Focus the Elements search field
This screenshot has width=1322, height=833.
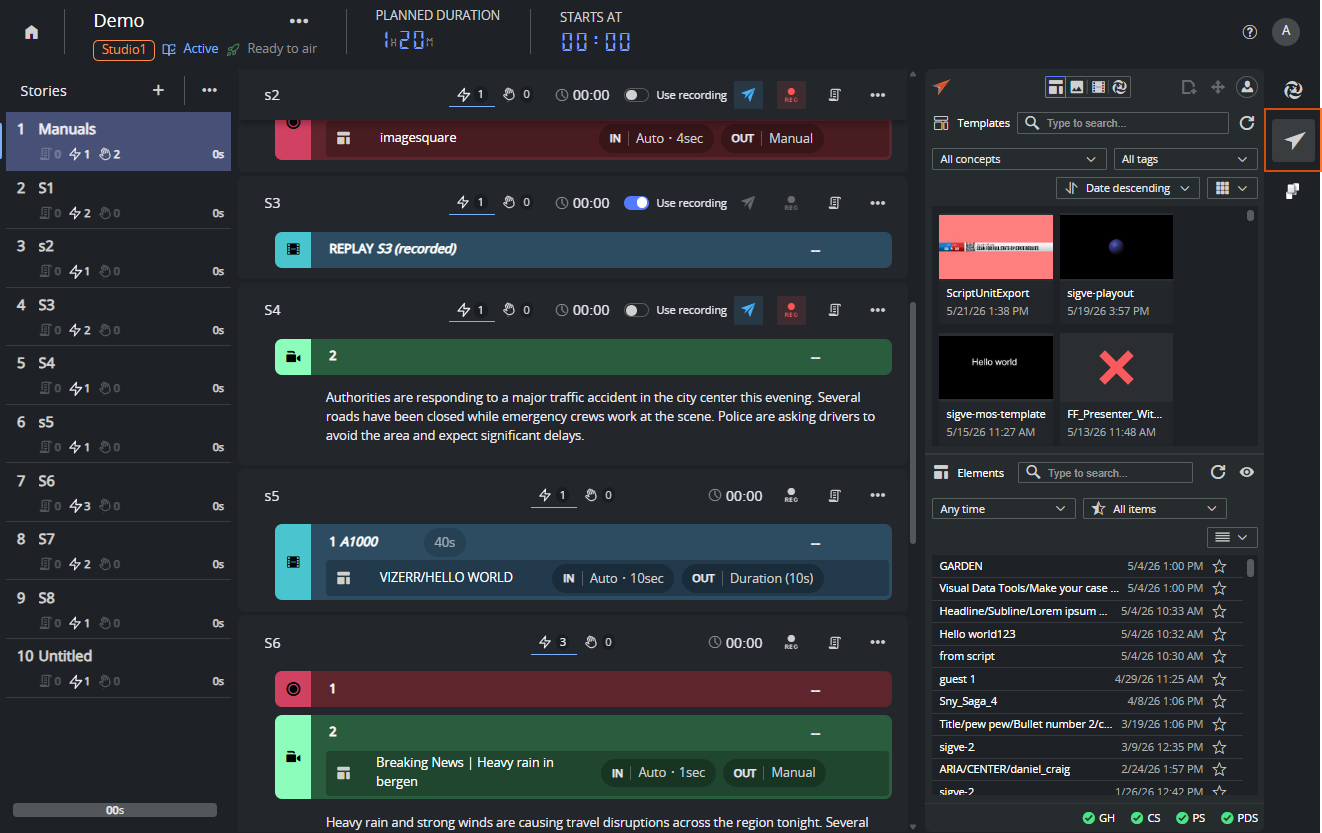1105,472
